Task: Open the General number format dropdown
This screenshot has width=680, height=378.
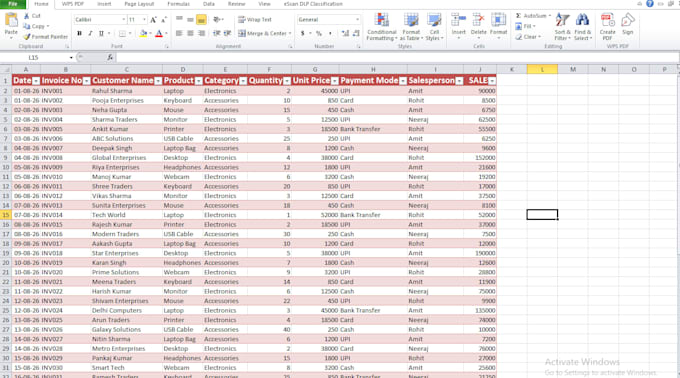Action: (357, 20)
